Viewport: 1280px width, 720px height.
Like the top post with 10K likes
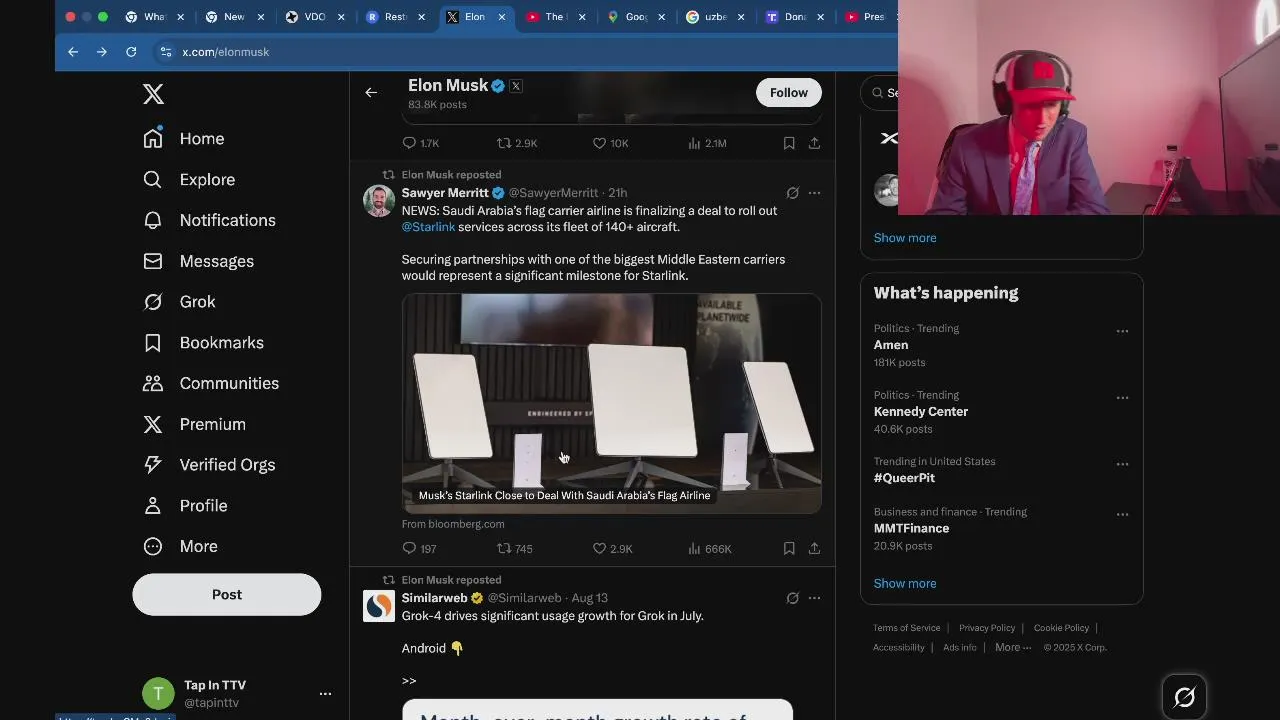pos(599,143)
